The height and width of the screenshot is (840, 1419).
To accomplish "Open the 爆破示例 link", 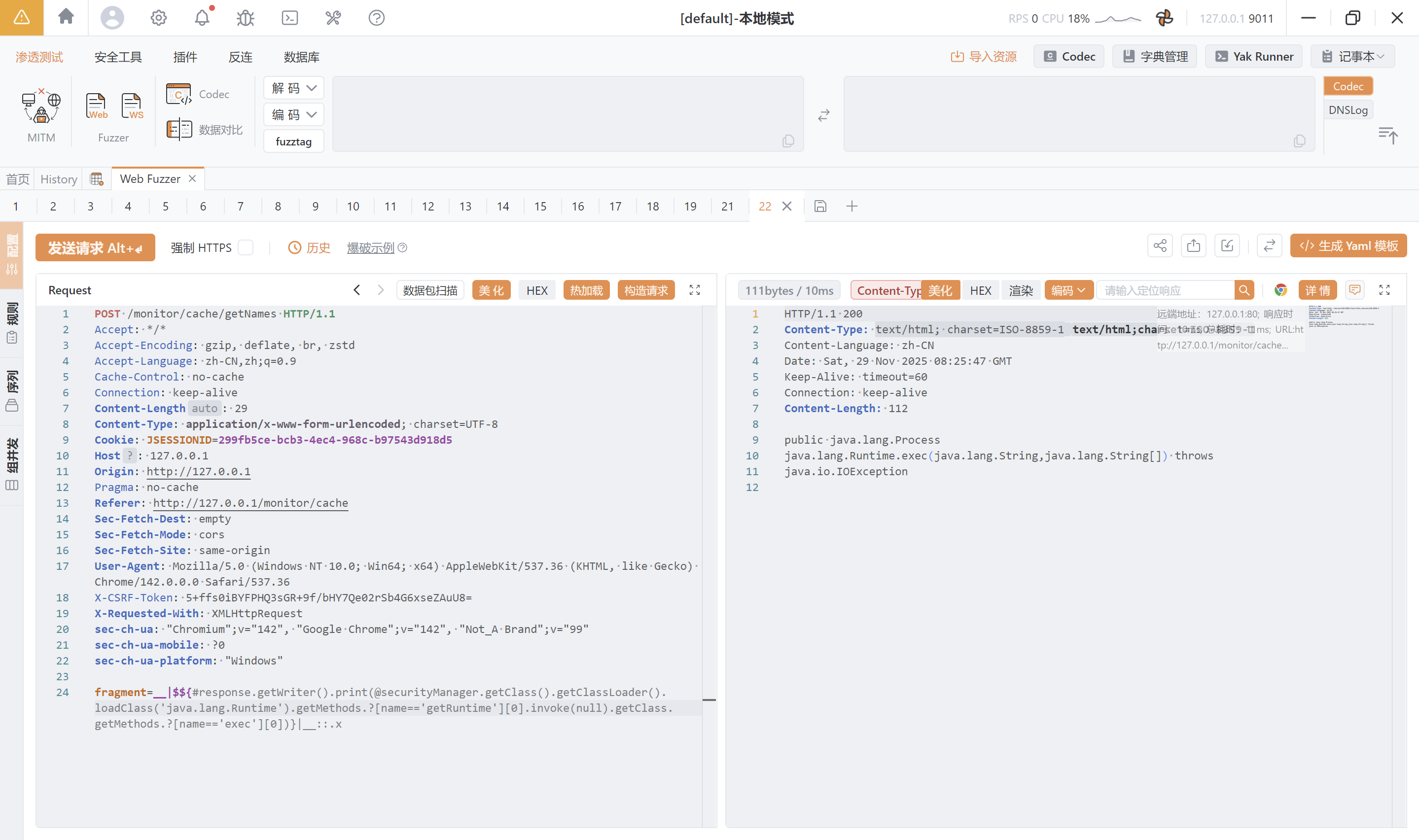I will pyautogui.click(x=370, y=248).
